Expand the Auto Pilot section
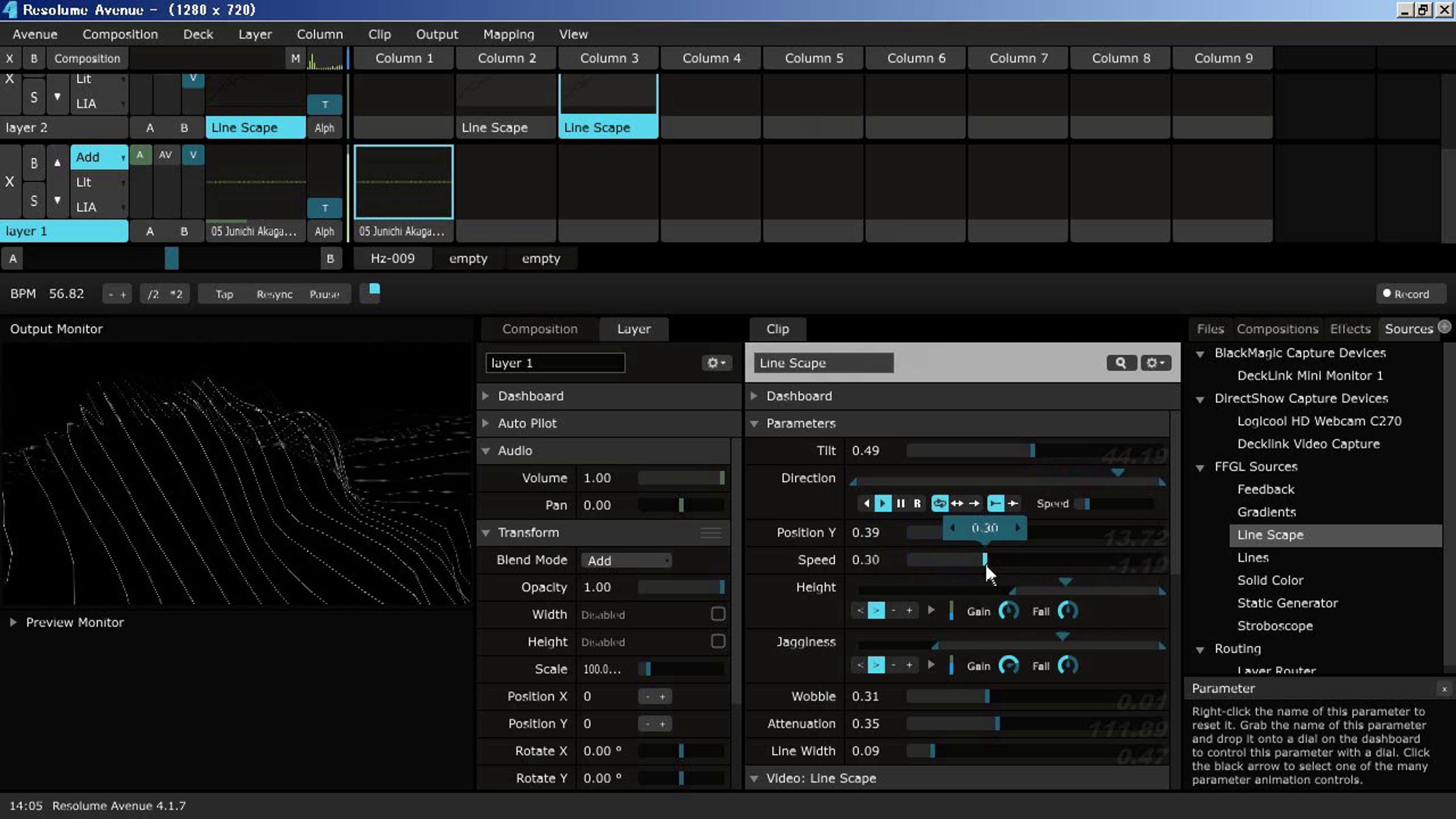 pos(527,423)
